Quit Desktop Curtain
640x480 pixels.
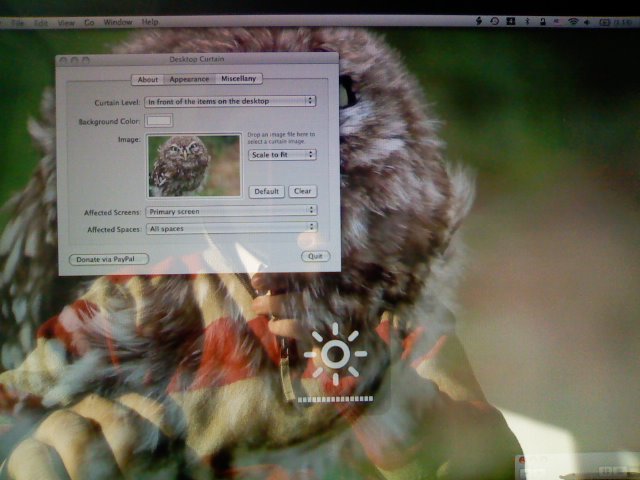[316, 256]
